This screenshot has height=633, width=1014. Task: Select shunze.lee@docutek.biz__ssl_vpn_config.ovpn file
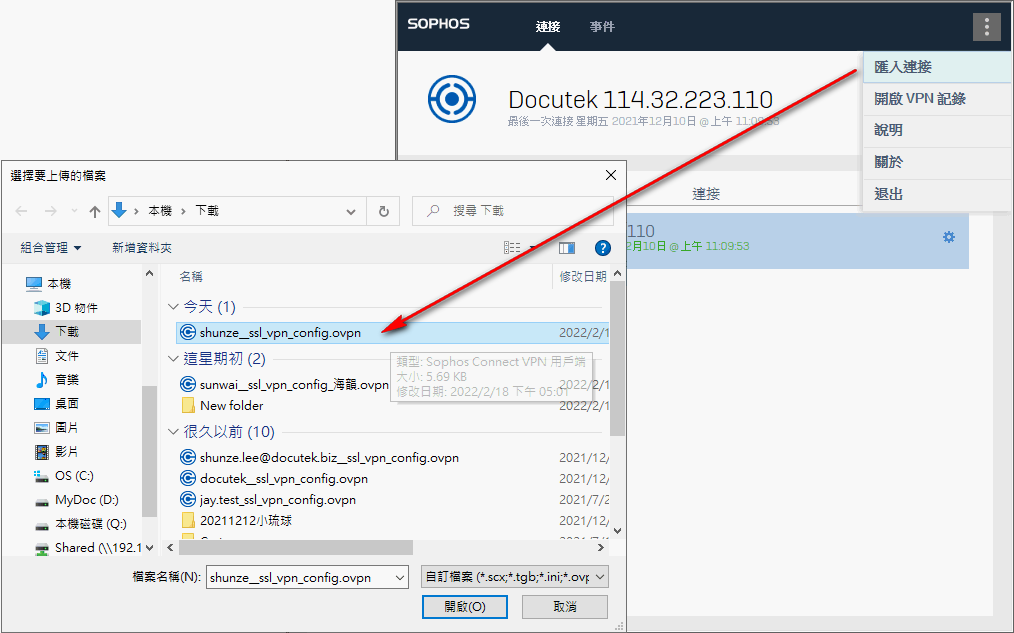point(329,457)
